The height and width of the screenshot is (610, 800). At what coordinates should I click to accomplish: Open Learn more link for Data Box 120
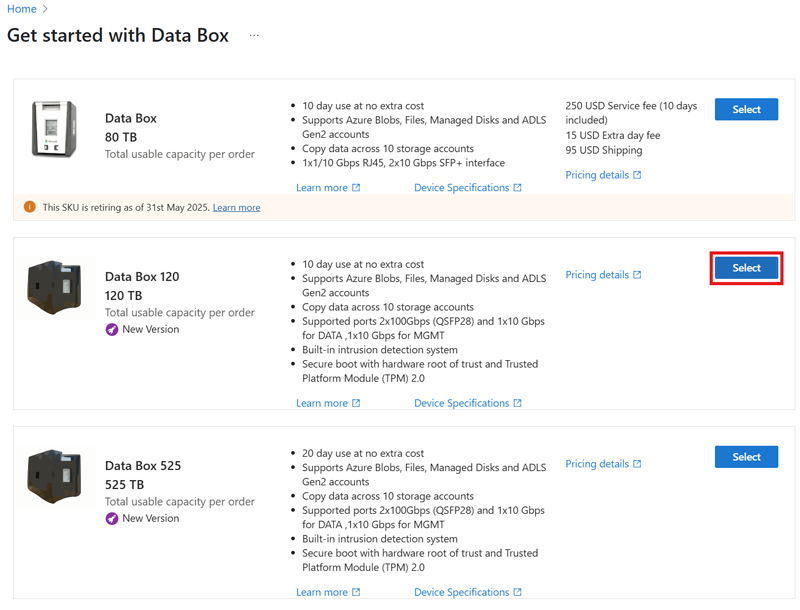point(322,404)
